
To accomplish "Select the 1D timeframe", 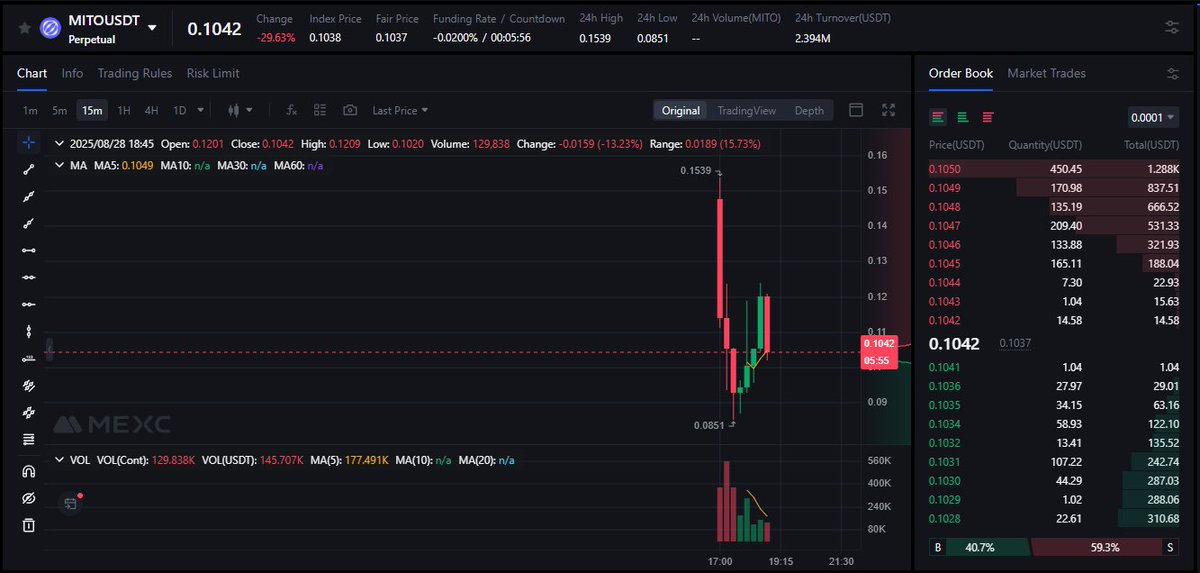I will coord(180,110).
